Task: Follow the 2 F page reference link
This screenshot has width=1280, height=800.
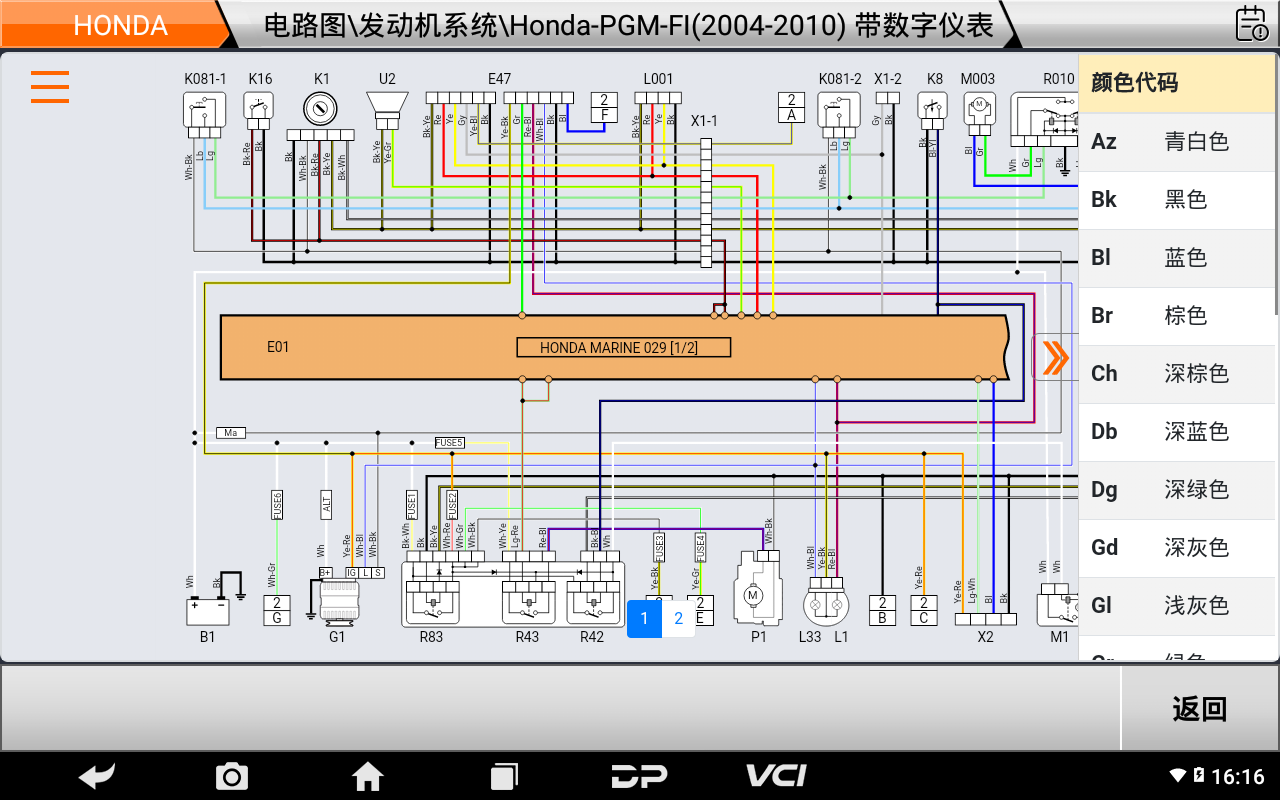Action: 604,107
